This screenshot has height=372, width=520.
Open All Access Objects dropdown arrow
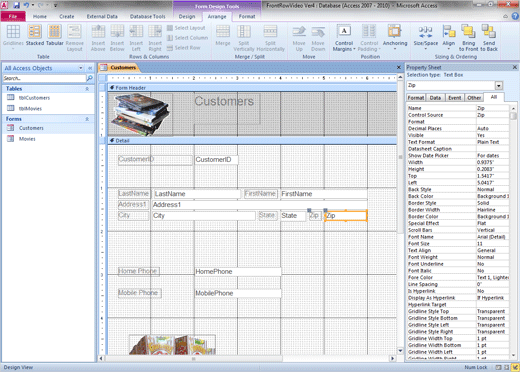click(81, 68)
